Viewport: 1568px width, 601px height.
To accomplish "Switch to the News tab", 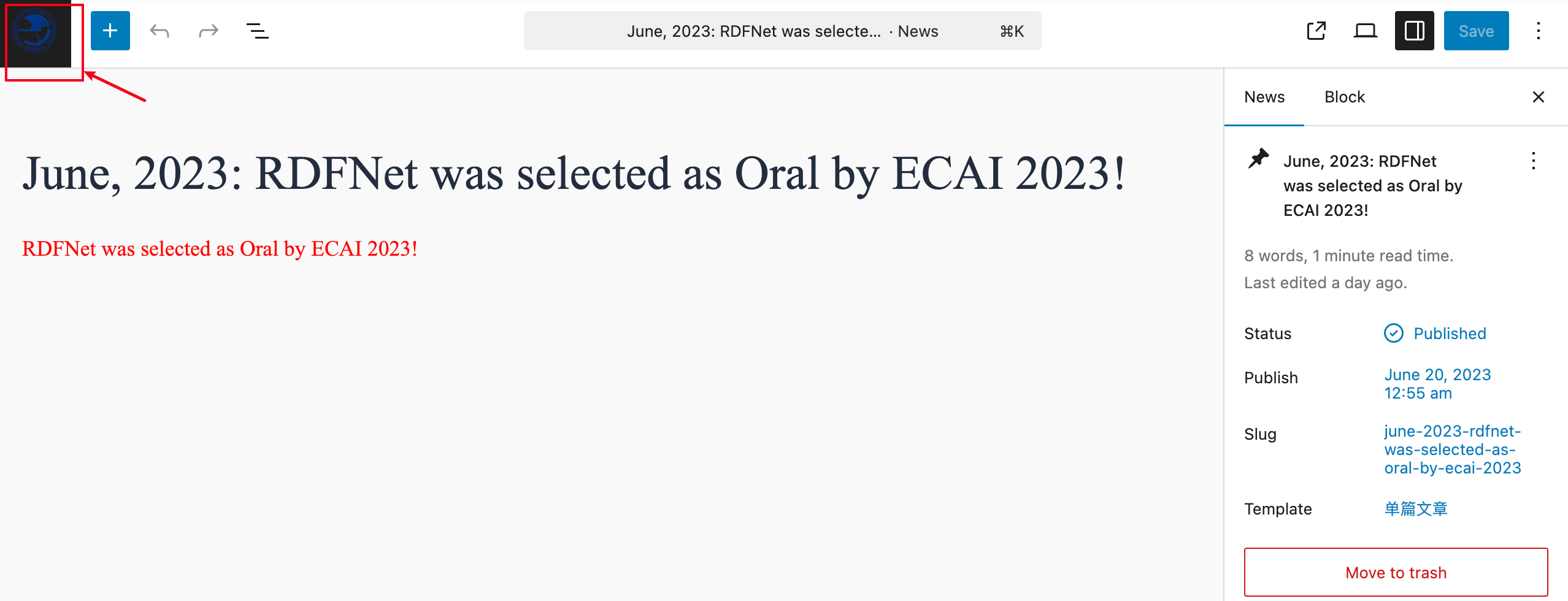I will 1264,97.
